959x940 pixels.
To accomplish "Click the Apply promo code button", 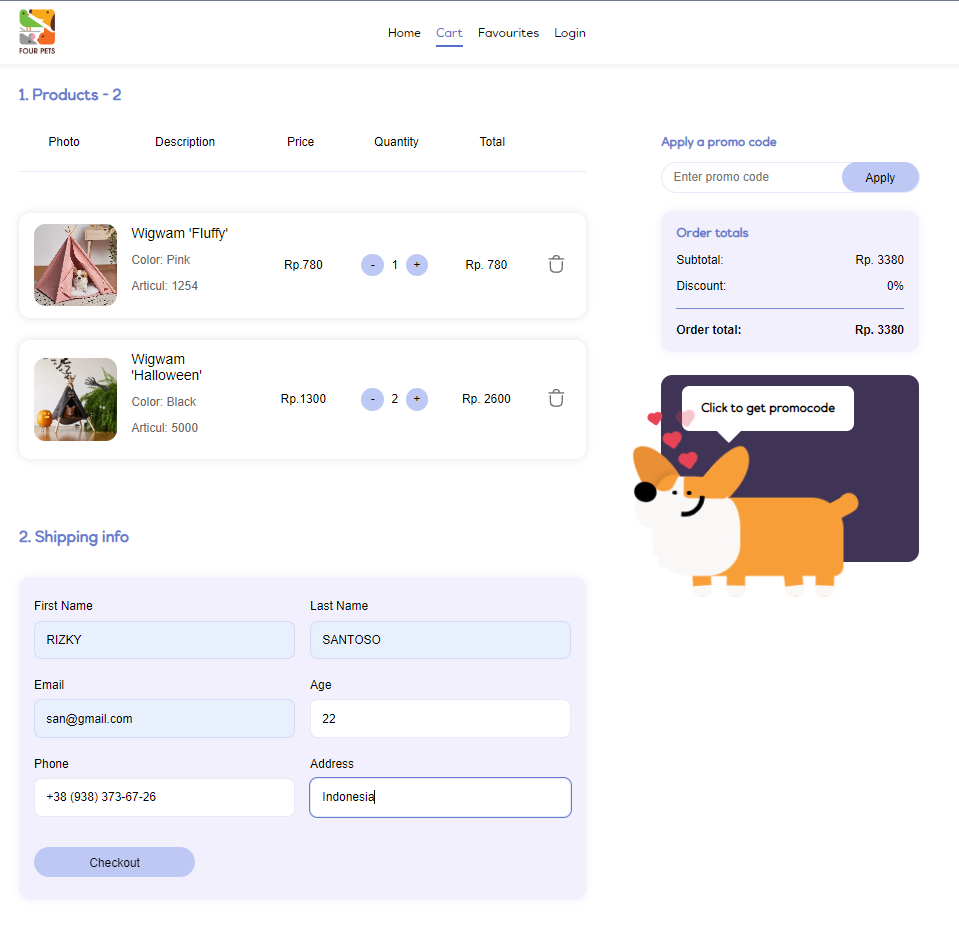I will pyautogui.click(x=879, y=177).
